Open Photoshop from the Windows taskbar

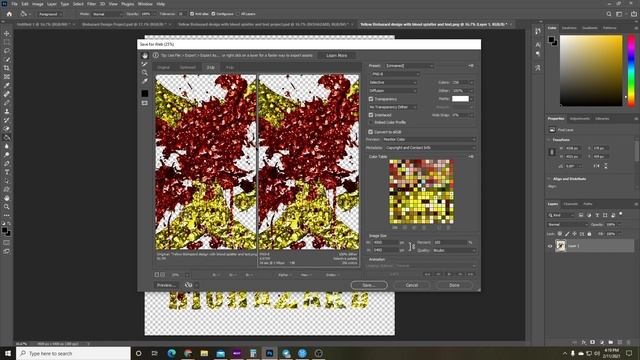point(269,353)
